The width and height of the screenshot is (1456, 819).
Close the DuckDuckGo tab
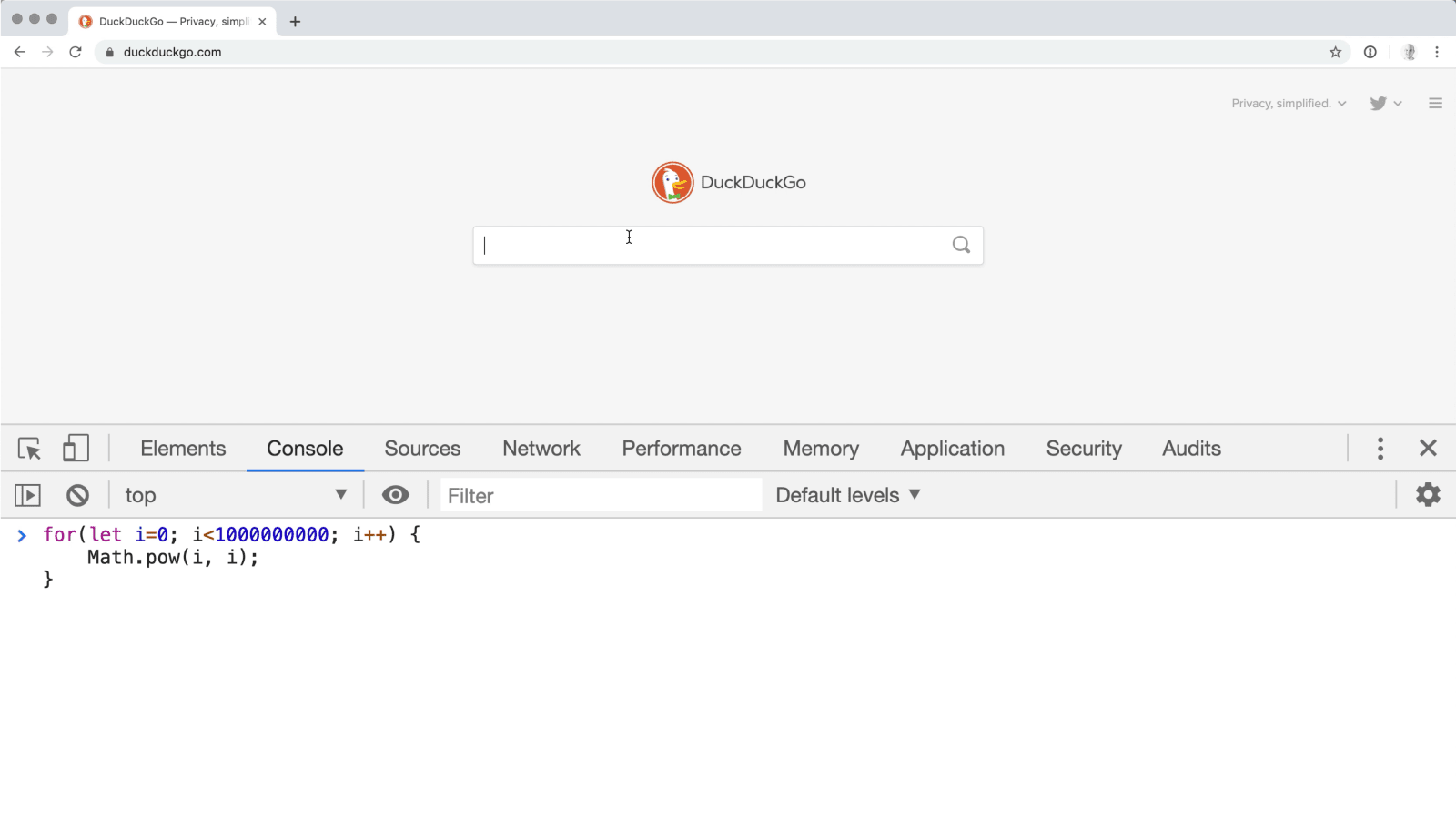(x=262, y=21)
